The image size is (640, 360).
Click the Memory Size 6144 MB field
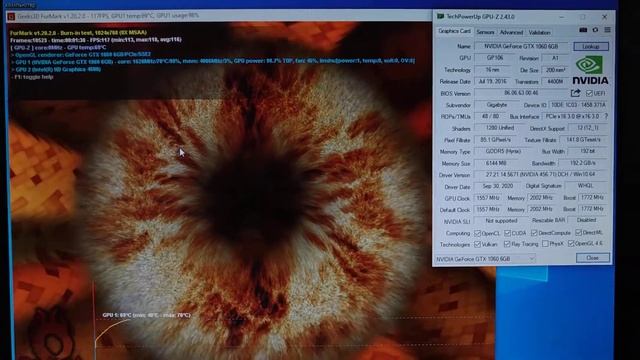[x=496, y=163]
